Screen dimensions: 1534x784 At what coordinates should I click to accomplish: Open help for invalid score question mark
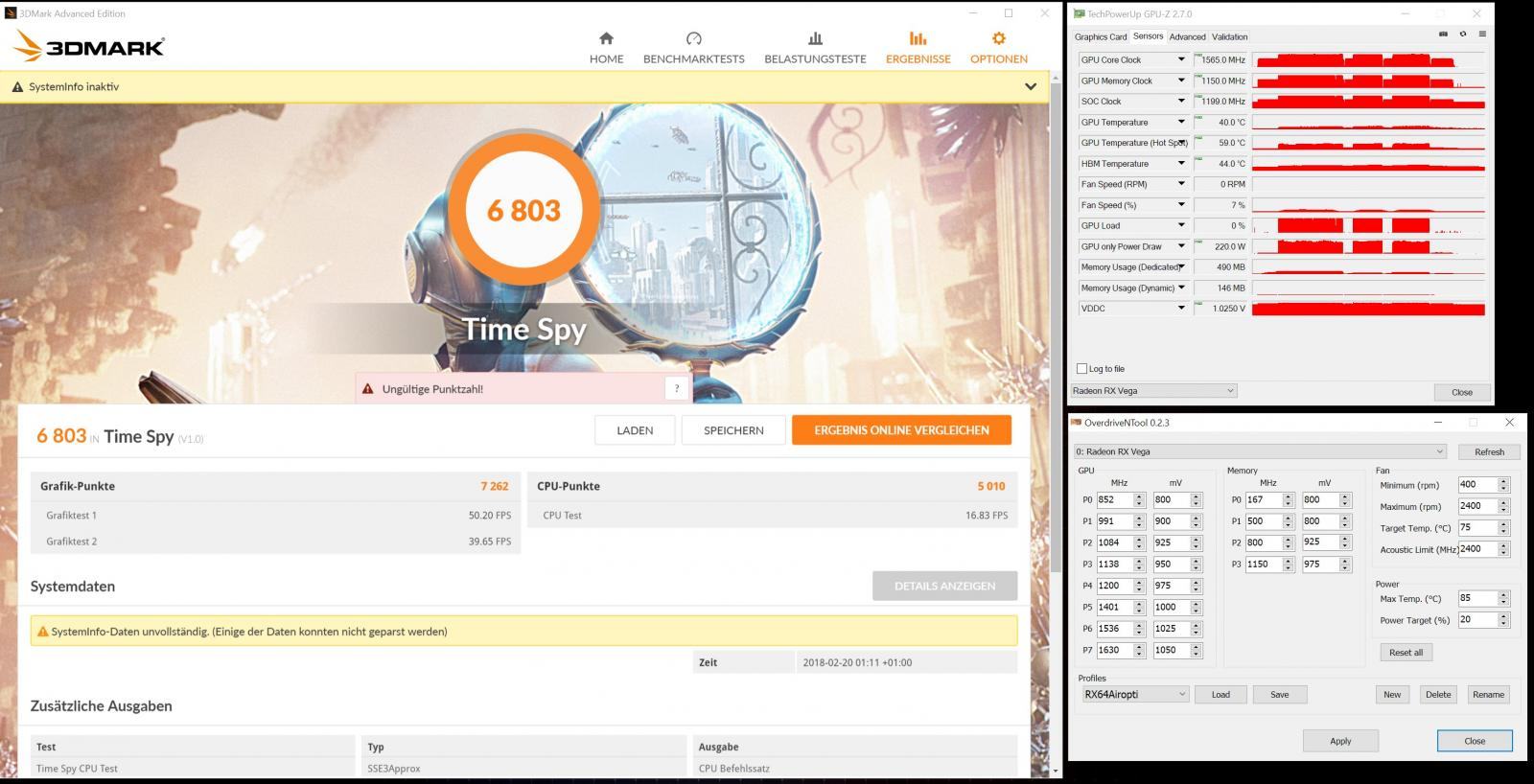point(677,388)
